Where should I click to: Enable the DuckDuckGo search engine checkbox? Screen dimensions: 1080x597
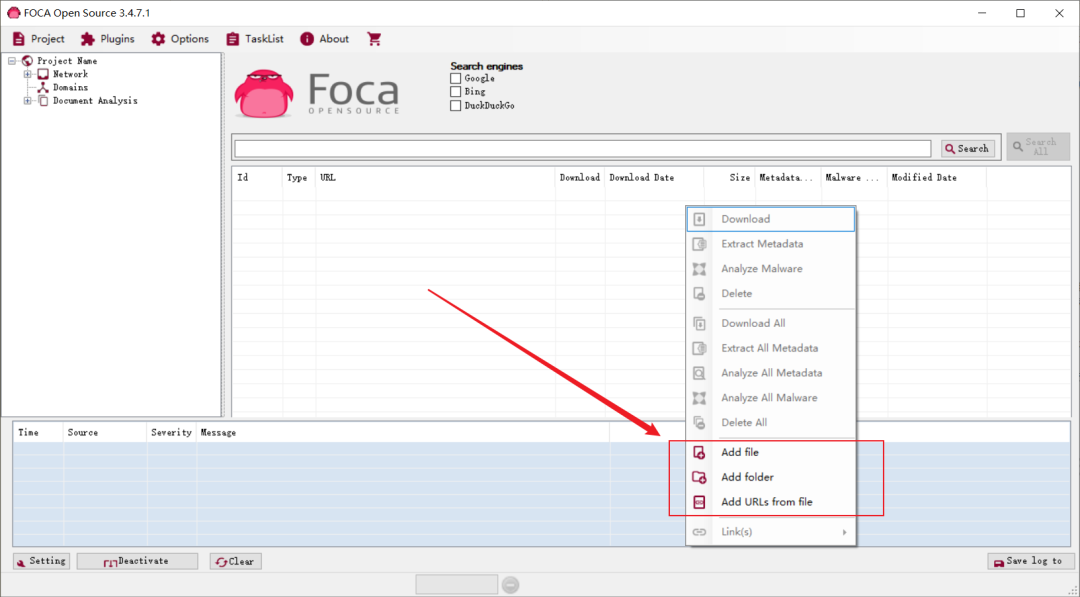455,105
